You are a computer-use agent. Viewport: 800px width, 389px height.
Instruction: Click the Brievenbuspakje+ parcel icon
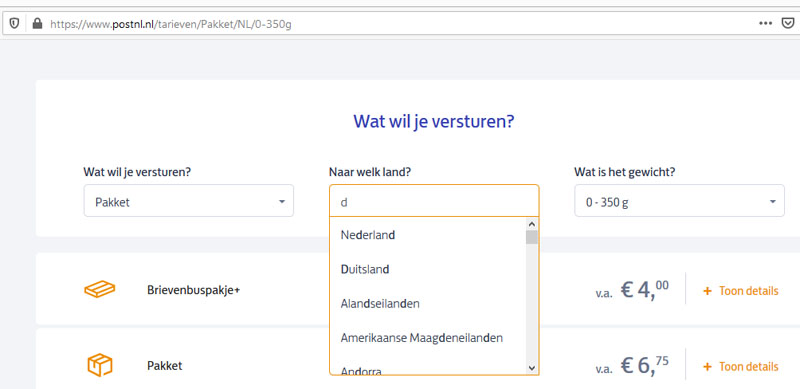point(99,289)
